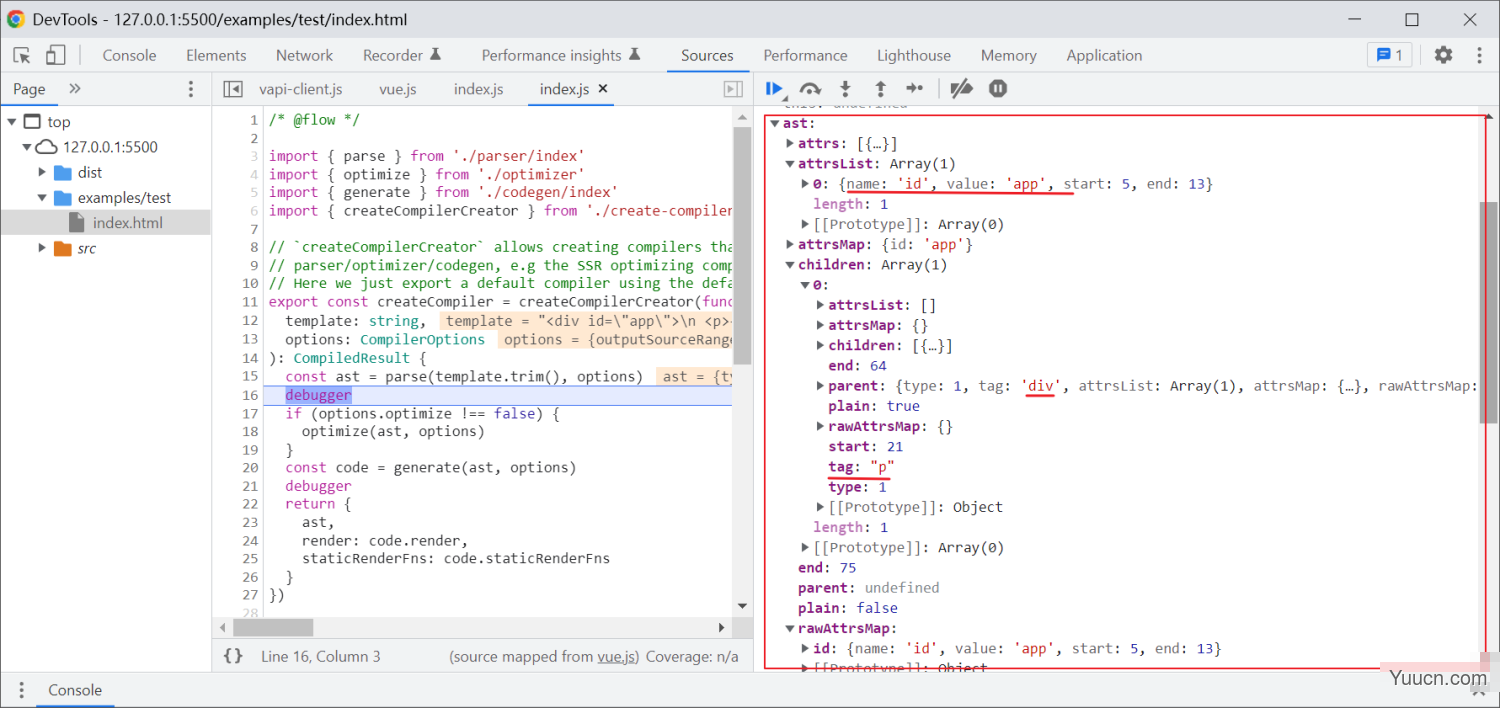Deactivate breakpoints toggle icon
Viewport: 1500px width, 708px height.
pyautogui.click(x=961, y=89)
